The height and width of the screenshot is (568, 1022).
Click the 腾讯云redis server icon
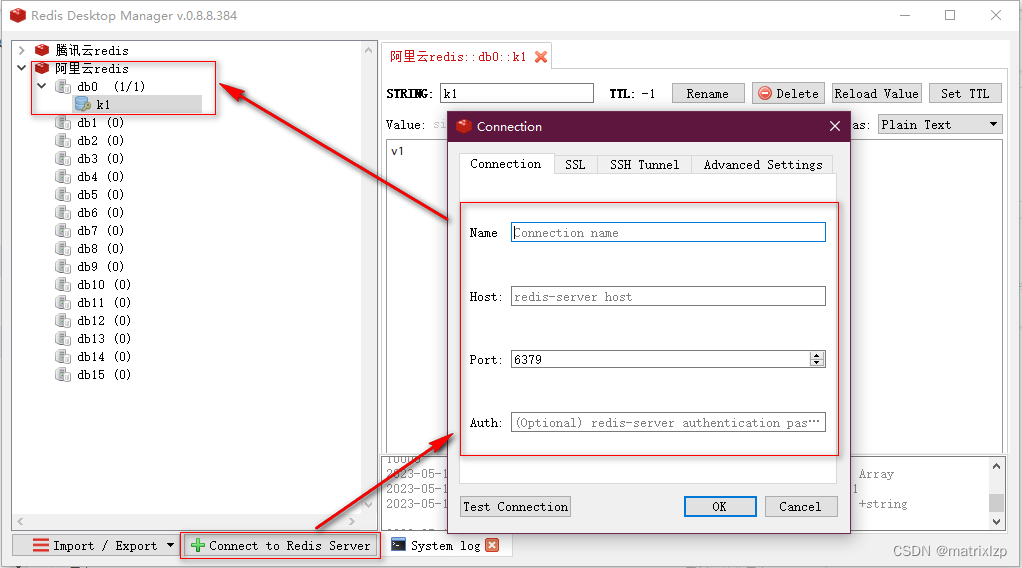tap(42, 50)
